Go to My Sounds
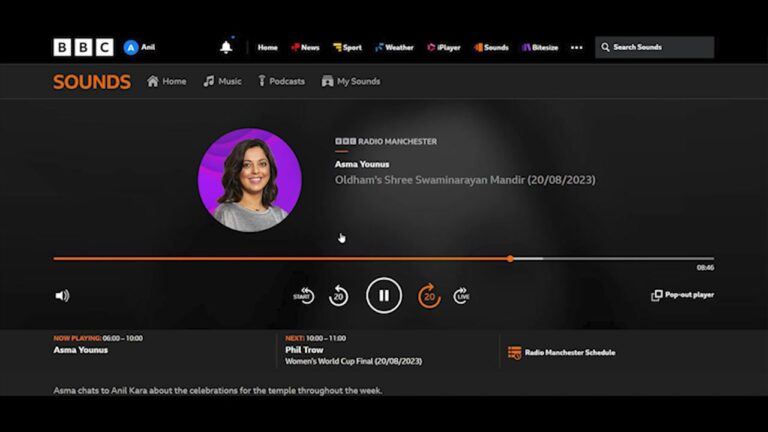 (x=351, y=81)
